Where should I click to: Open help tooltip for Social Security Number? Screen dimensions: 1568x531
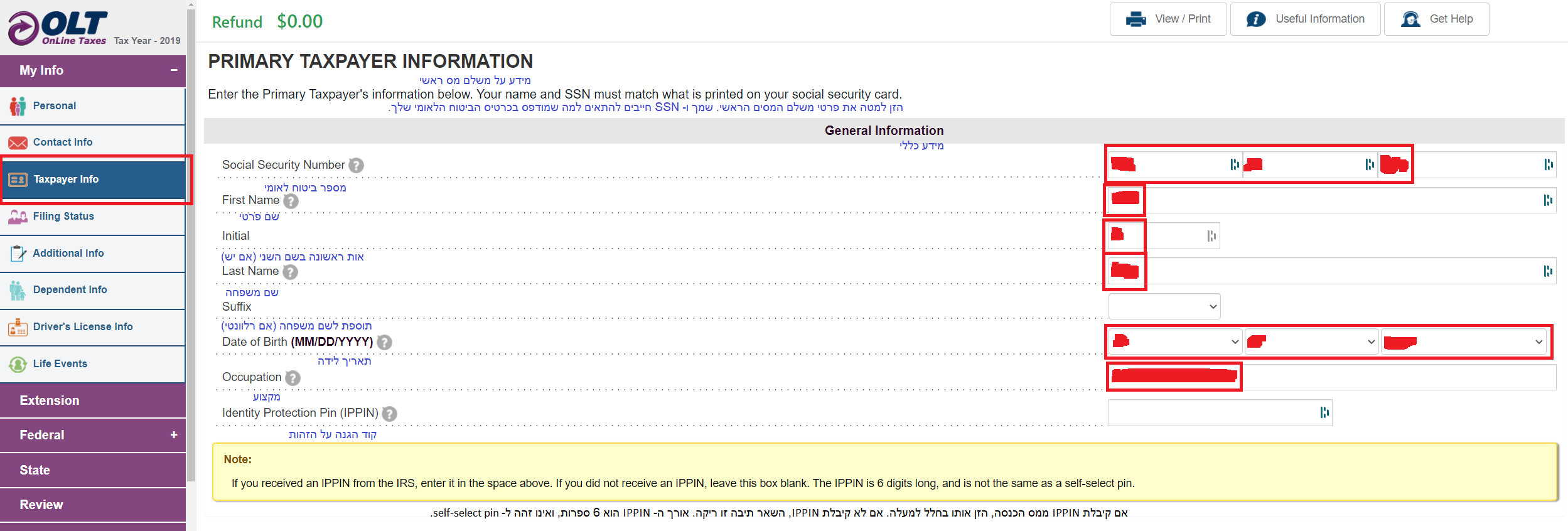point(356,165)
